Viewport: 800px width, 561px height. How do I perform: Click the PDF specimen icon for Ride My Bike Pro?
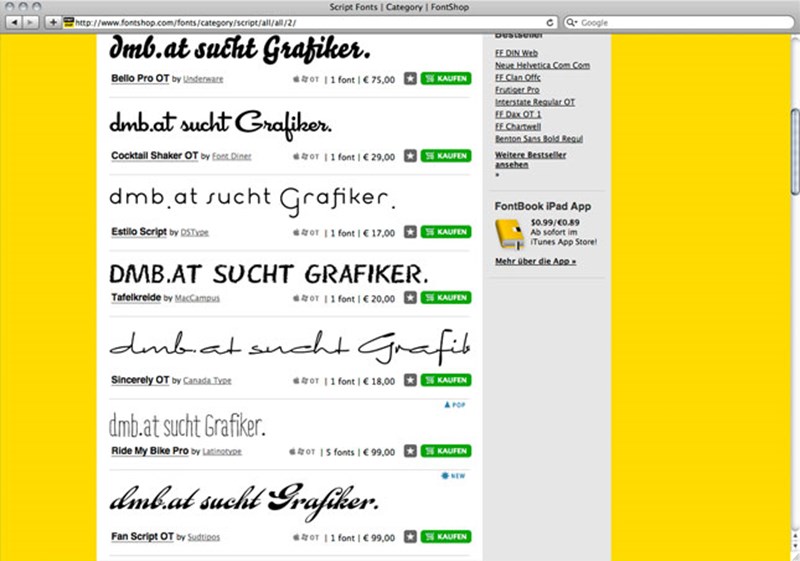(x=455, y=405)
